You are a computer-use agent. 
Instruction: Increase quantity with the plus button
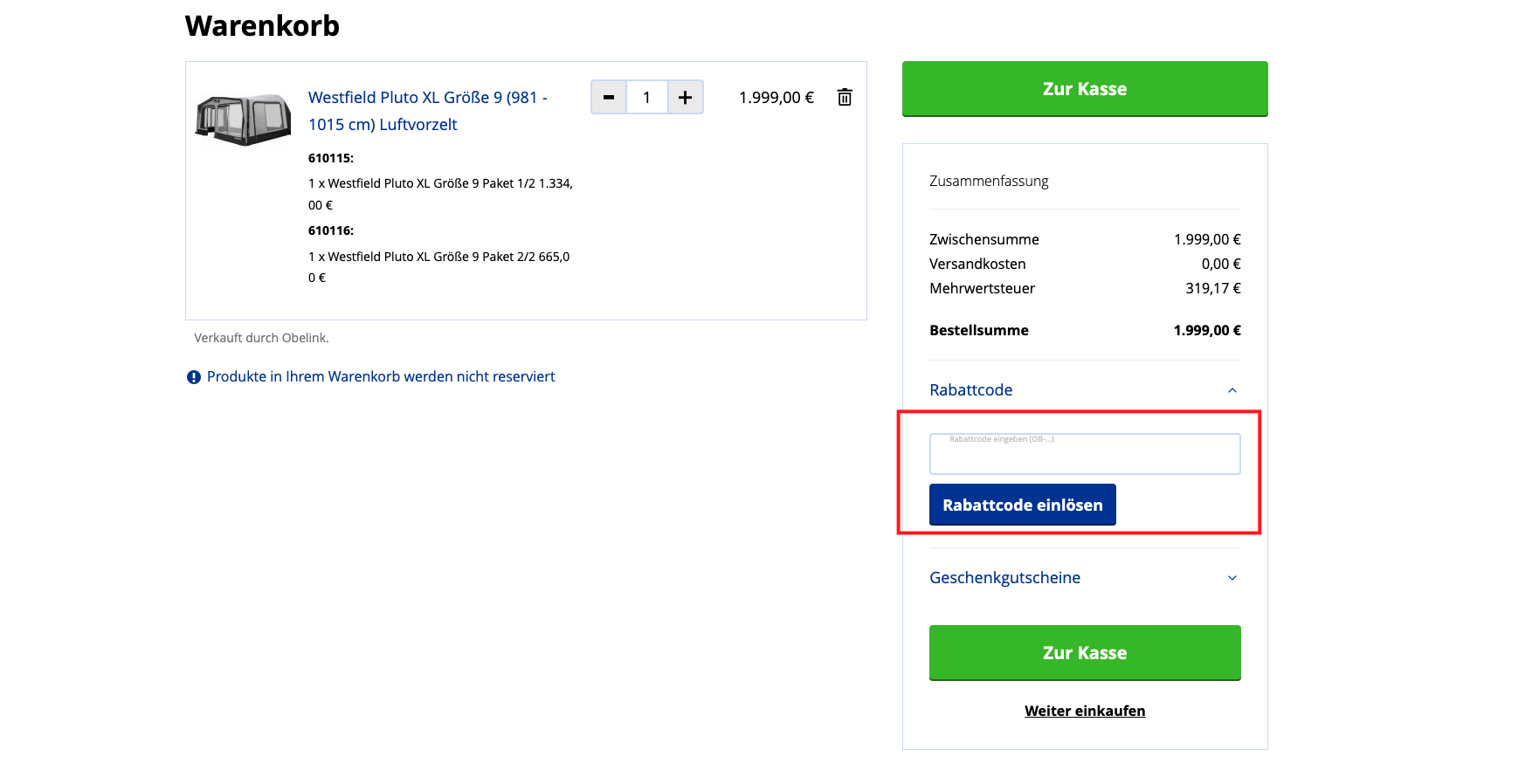686,97
